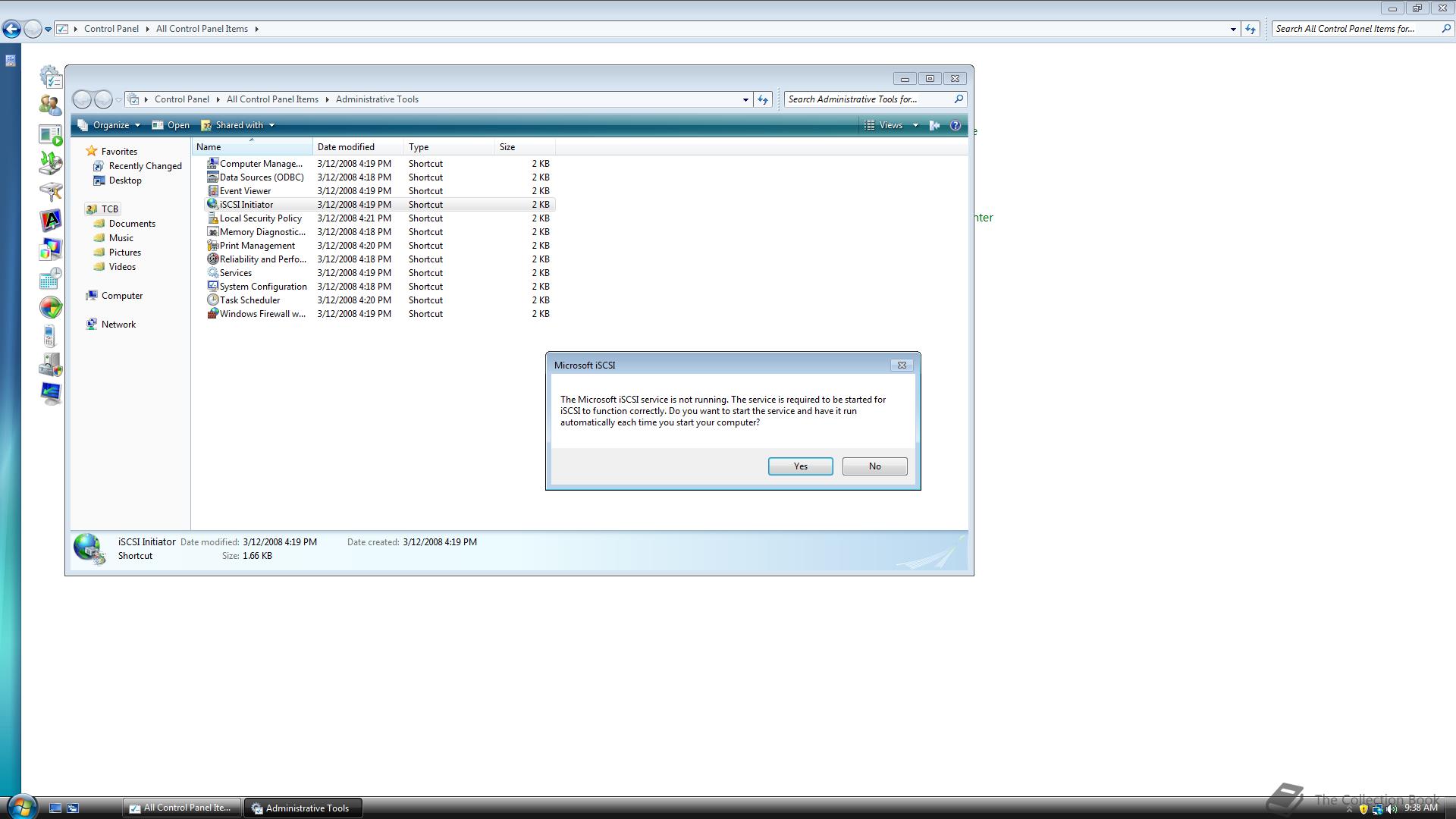
Task: Open the blue Help icon in Administrative Tools
Action: coord(955,125)
